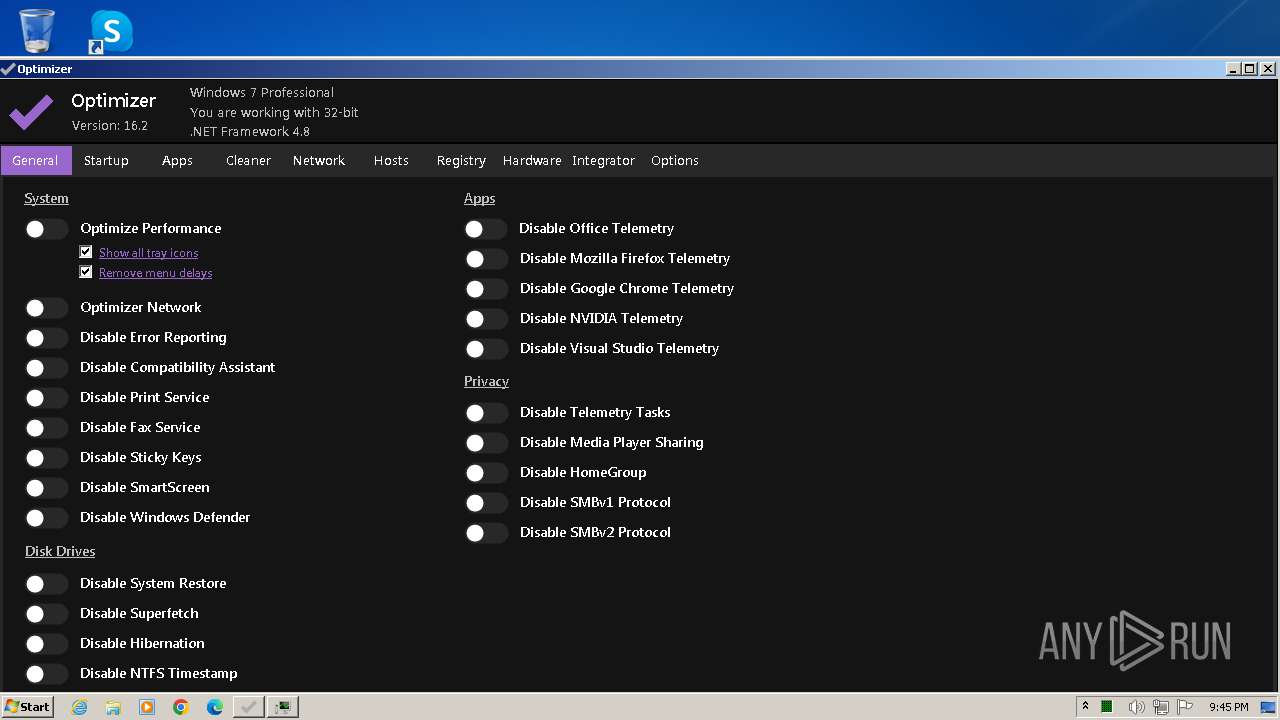This screenshot has height=720, width=1280.
Task: Open Google Chrome from taskbar
Action: (181, 707)
